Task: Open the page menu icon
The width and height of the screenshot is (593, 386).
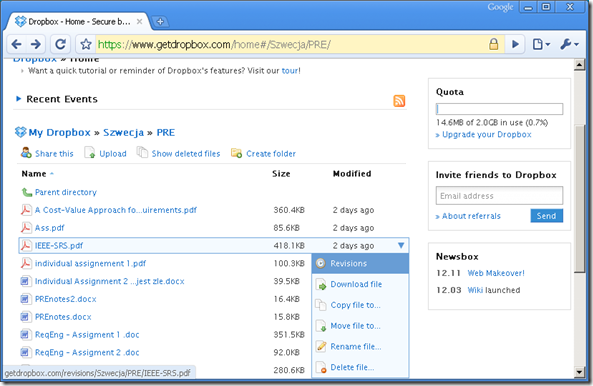Action: click(x=541, y=45)
